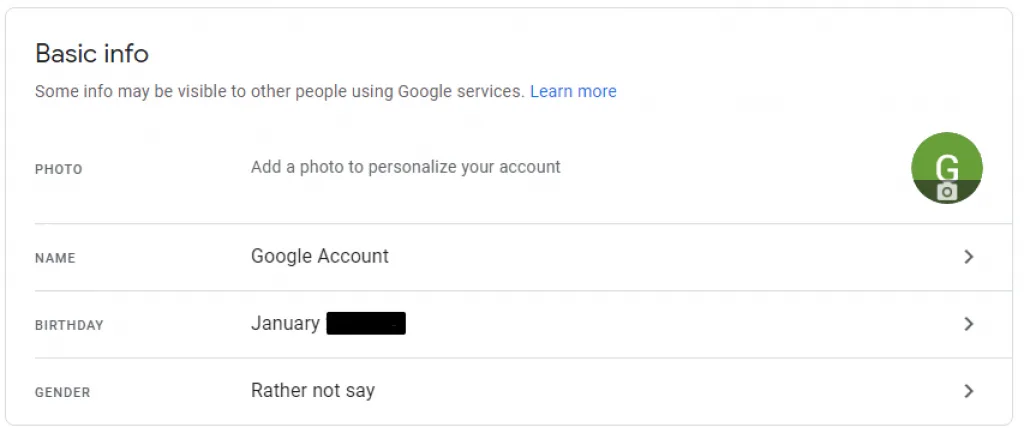Click the PHOTO row label
The image size is (1024, 433).
59,170
